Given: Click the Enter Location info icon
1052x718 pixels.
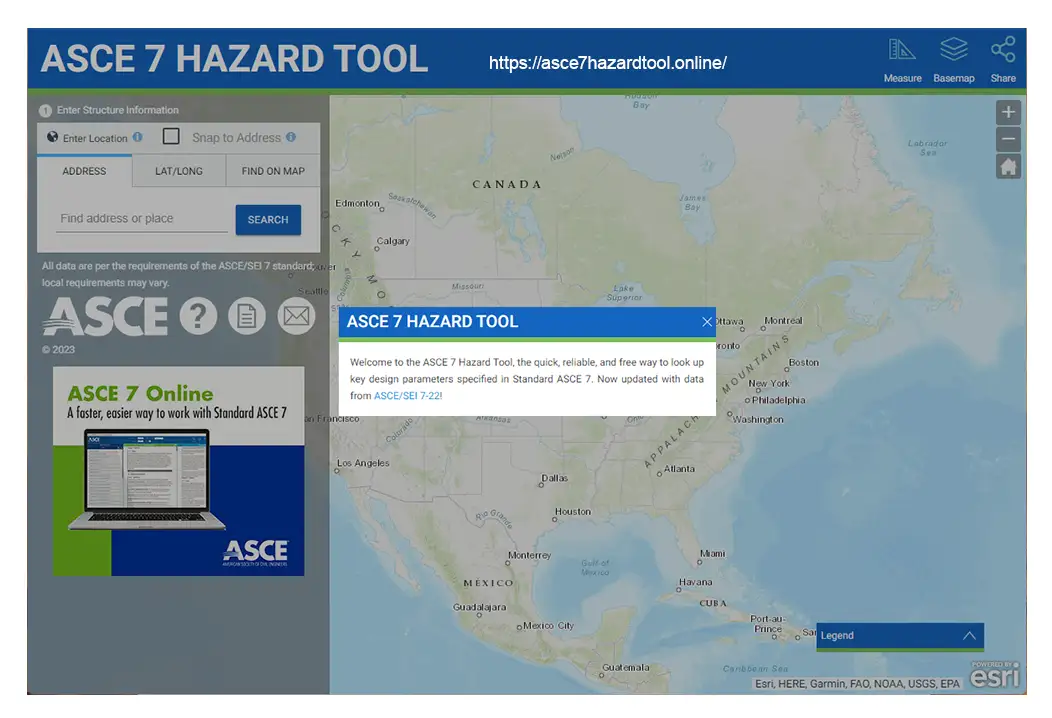Looking at the screenshot, I should coord(138,137).
